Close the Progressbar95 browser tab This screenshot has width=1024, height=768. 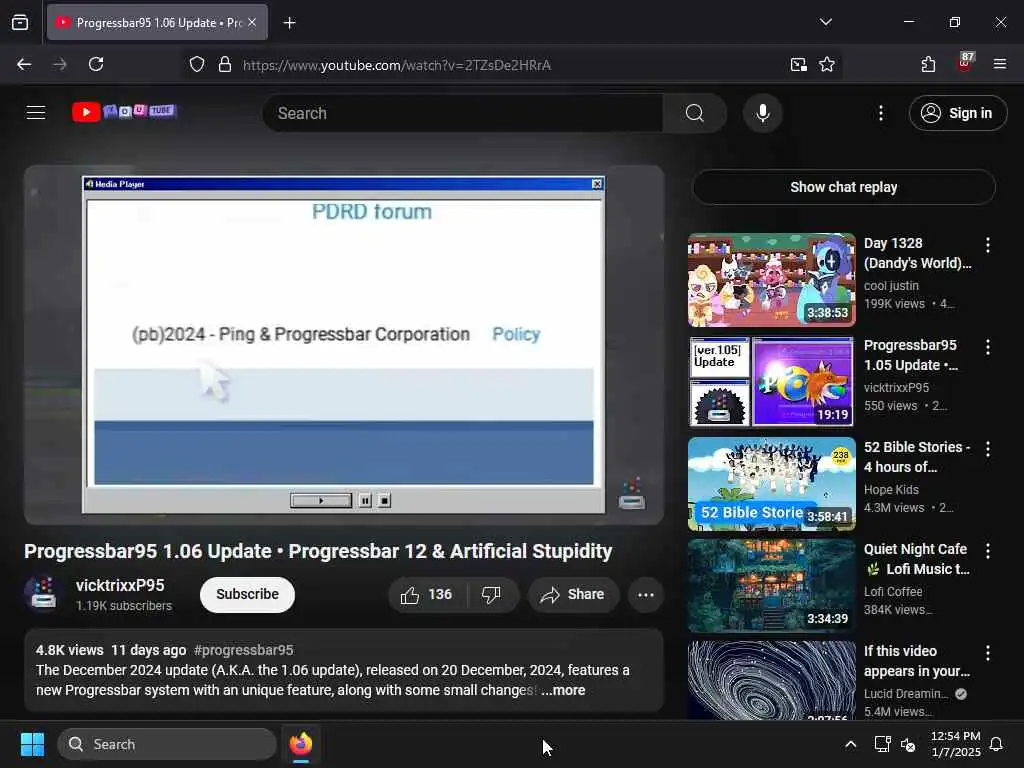pyautogui.click(x=252, y=22)
